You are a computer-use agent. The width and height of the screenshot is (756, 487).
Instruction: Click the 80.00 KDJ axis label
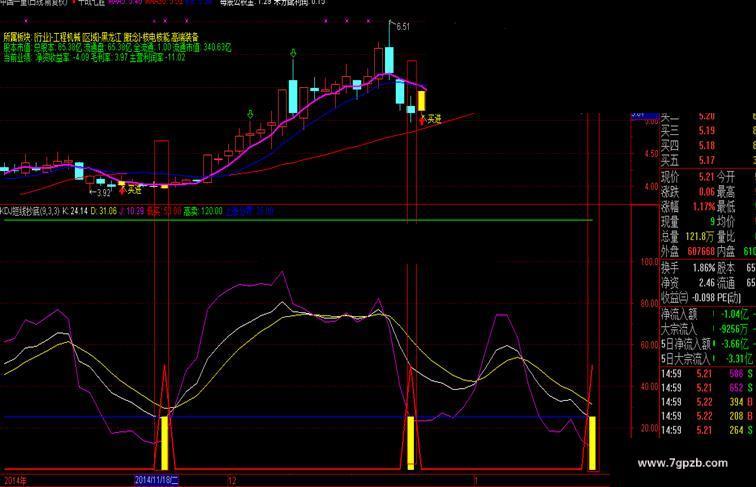click(x=650, y=303)
